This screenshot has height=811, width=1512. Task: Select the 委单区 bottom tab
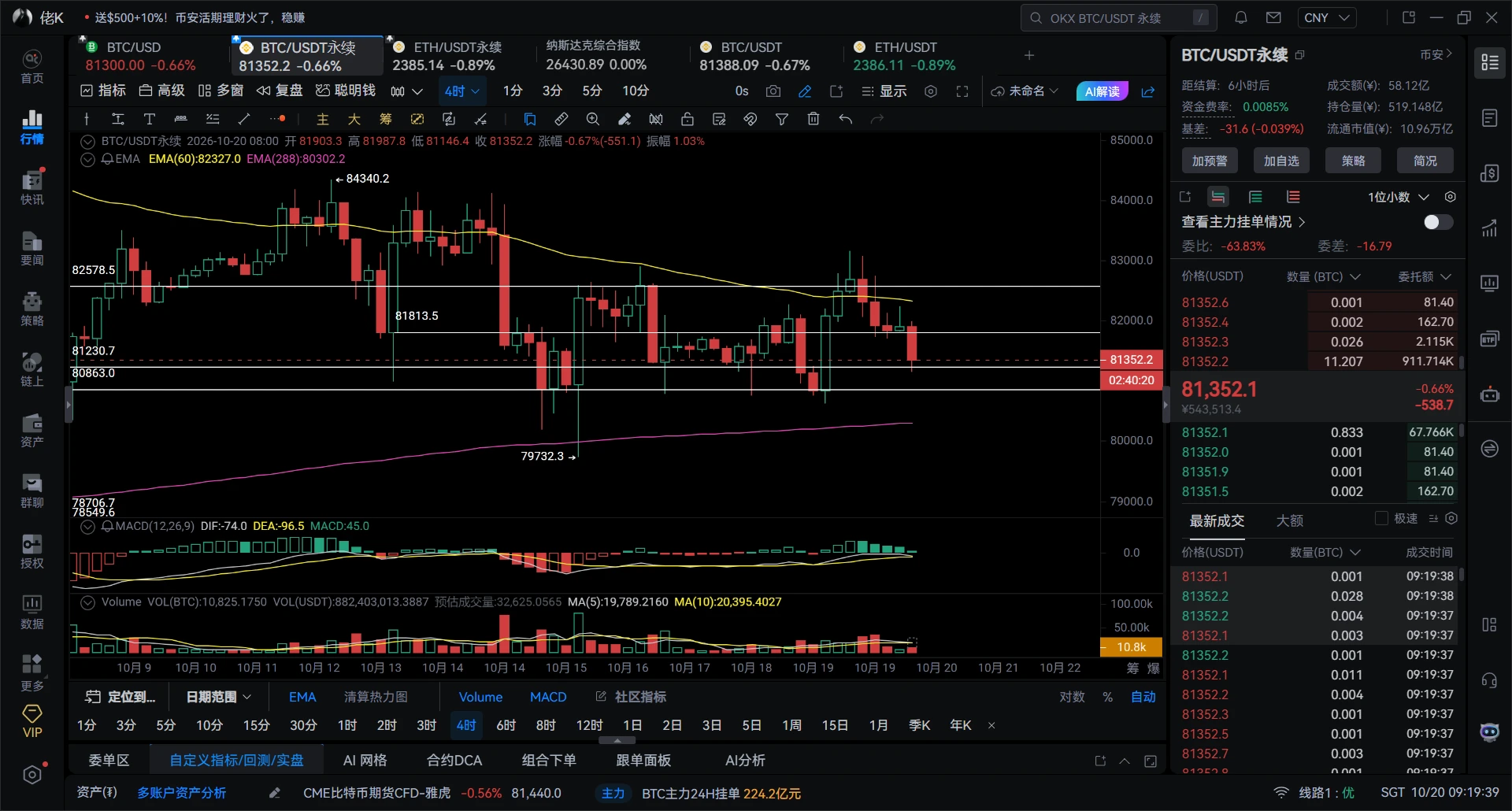[x=109, y=761]
